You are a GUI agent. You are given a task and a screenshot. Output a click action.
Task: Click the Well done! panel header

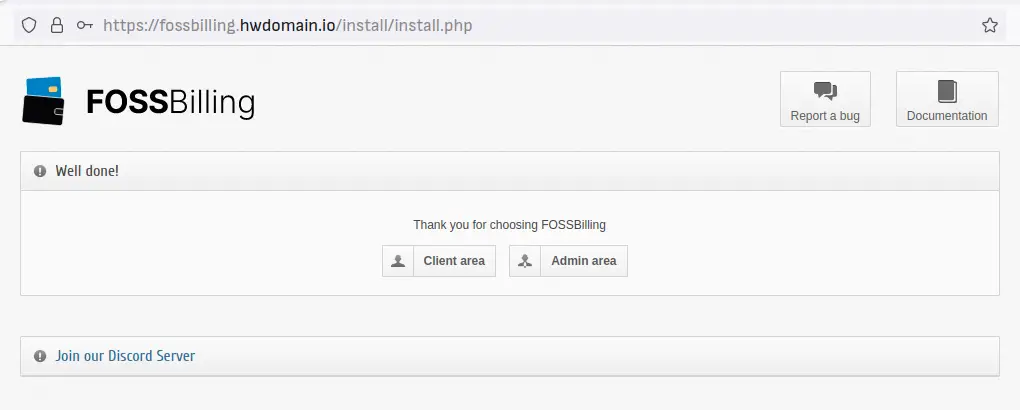510,171
